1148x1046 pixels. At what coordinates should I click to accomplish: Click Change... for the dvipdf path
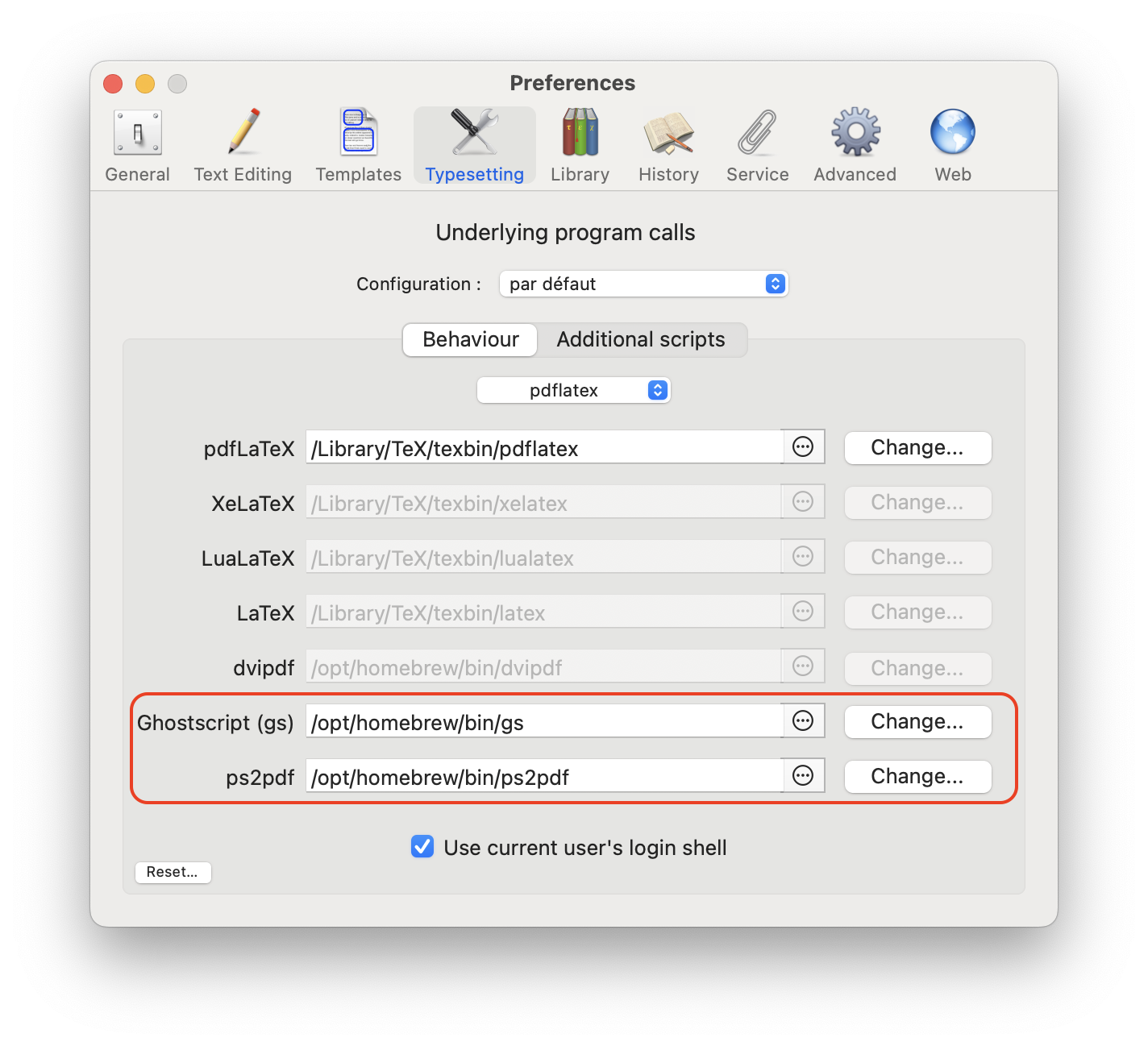coord(917,669)
